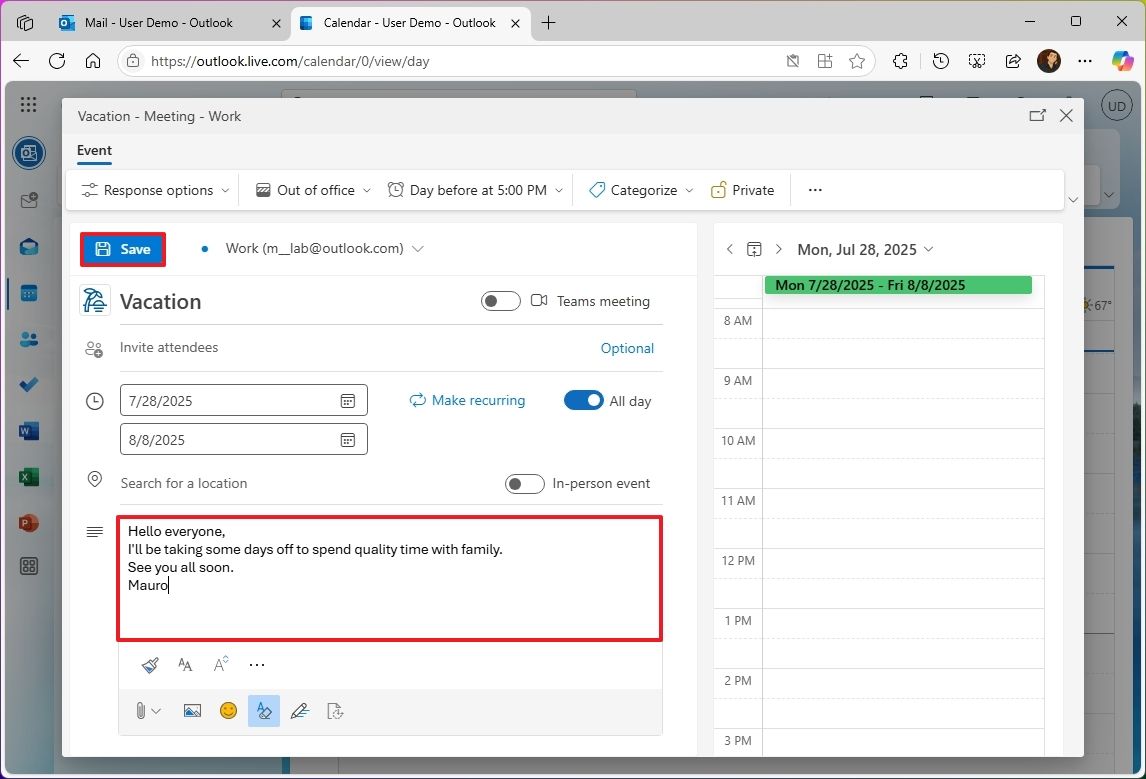Select the Format painter tool
This screenshot has height=779, width=1146.
[150, 664]
